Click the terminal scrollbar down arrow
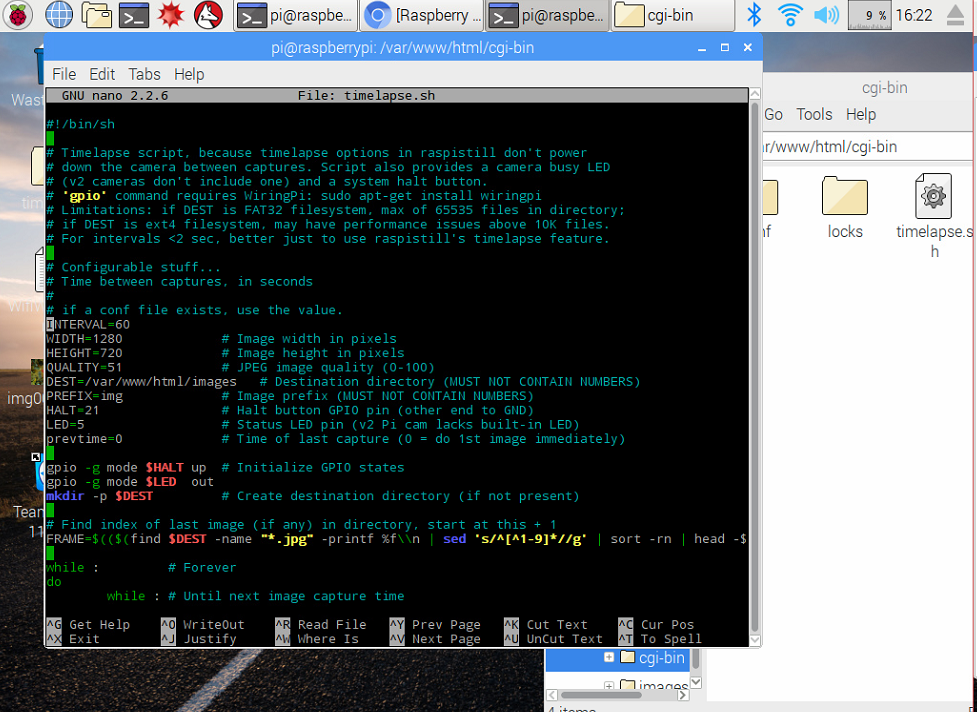The height and width of the screenshot is (712, 977). pyautogui.click(x=755, y=640)
